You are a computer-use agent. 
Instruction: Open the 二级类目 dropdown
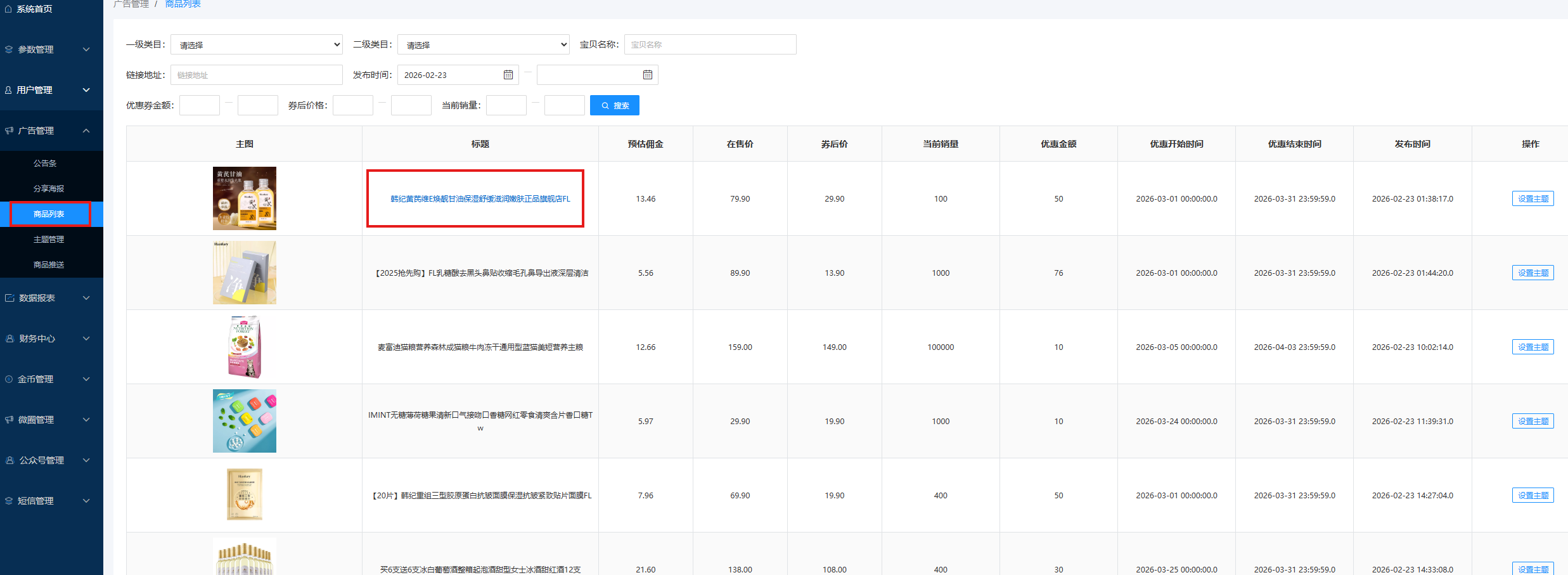pyautogui.click(x=484, y=44)
